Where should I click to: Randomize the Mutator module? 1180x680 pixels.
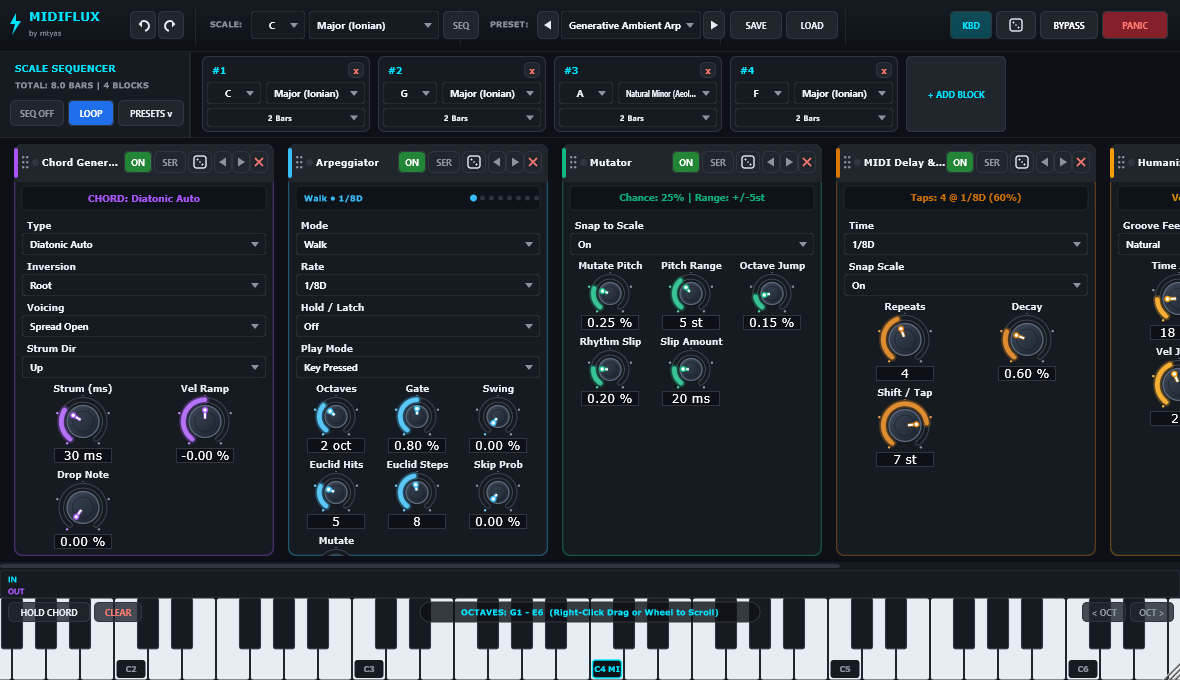coord(748,162)
